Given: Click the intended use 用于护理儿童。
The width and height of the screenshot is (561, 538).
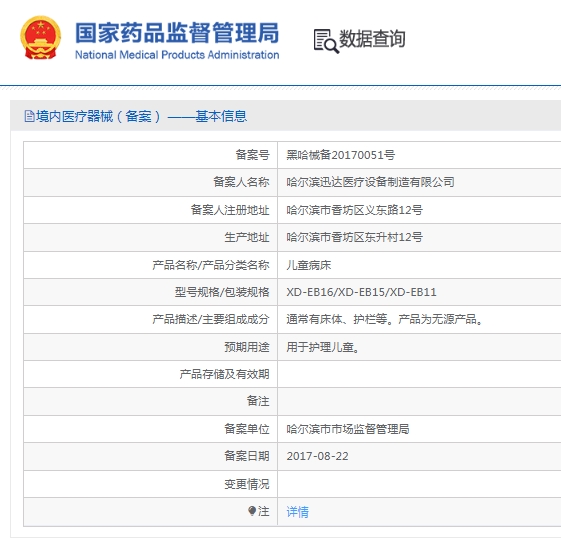Looking at the screenshot, I should [x=323, y=347].
